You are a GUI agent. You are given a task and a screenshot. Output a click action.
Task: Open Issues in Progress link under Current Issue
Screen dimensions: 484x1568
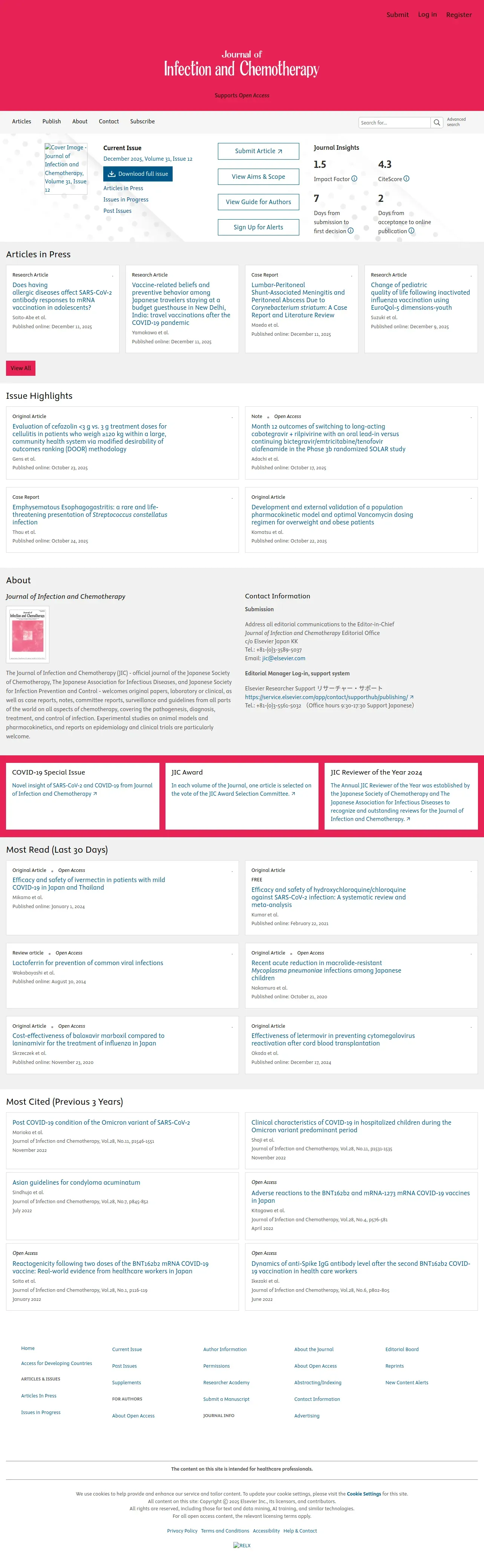pyautogui.click(x=126, y=200)
